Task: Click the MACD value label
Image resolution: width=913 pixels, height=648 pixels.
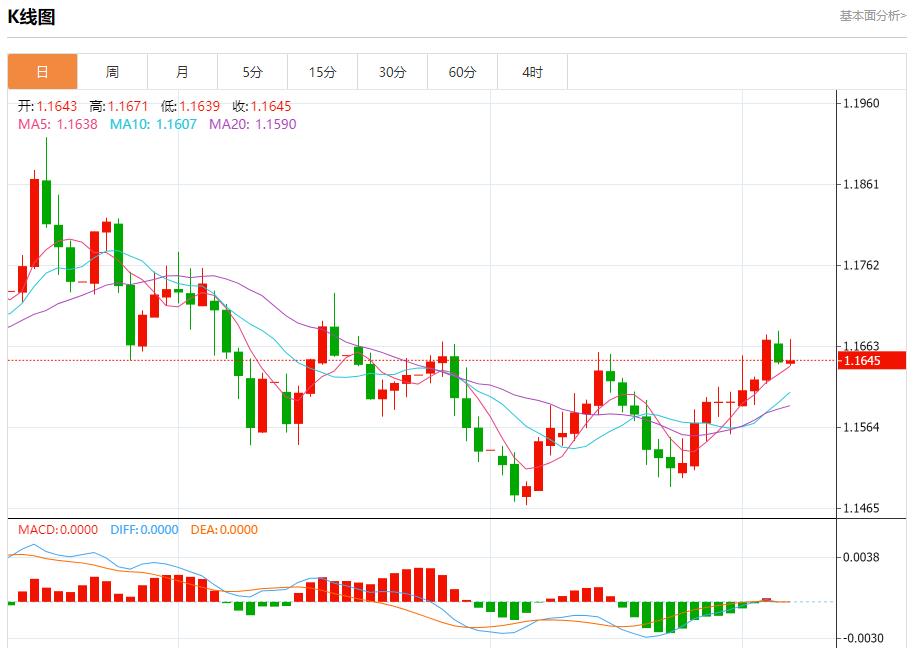Action: (58, 530)
